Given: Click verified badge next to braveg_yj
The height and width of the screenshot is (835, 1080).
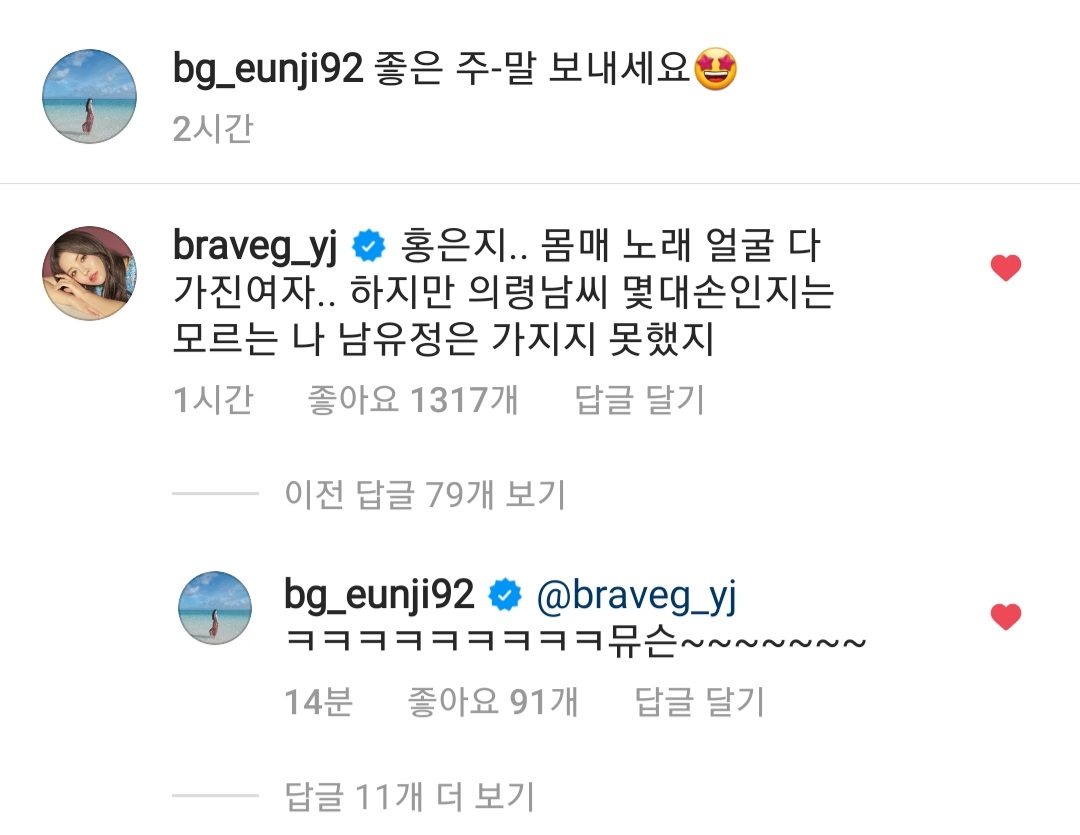Looking at the screenshot, I should (369, 247).
